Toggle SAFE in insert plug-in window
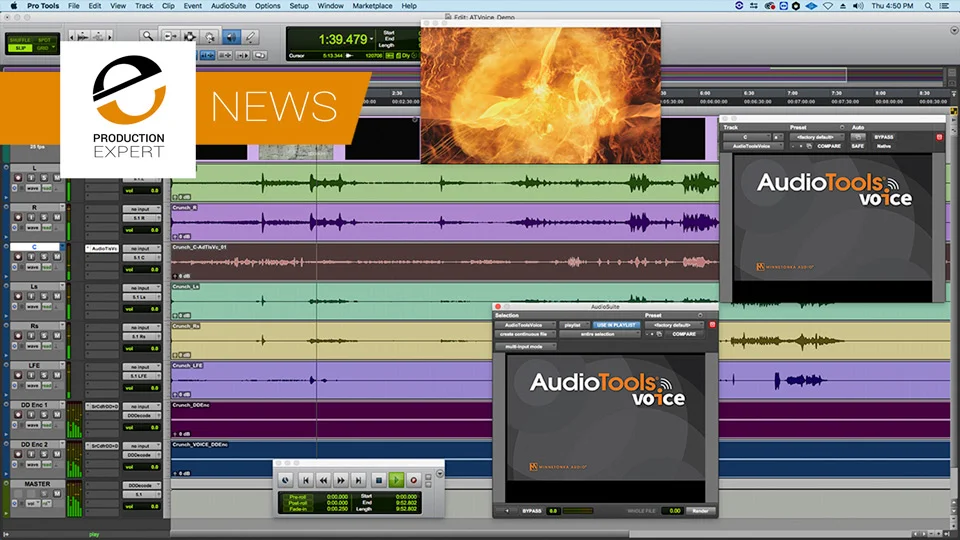Viewport: 960px width, 540px height. click(x=858, y=146)
